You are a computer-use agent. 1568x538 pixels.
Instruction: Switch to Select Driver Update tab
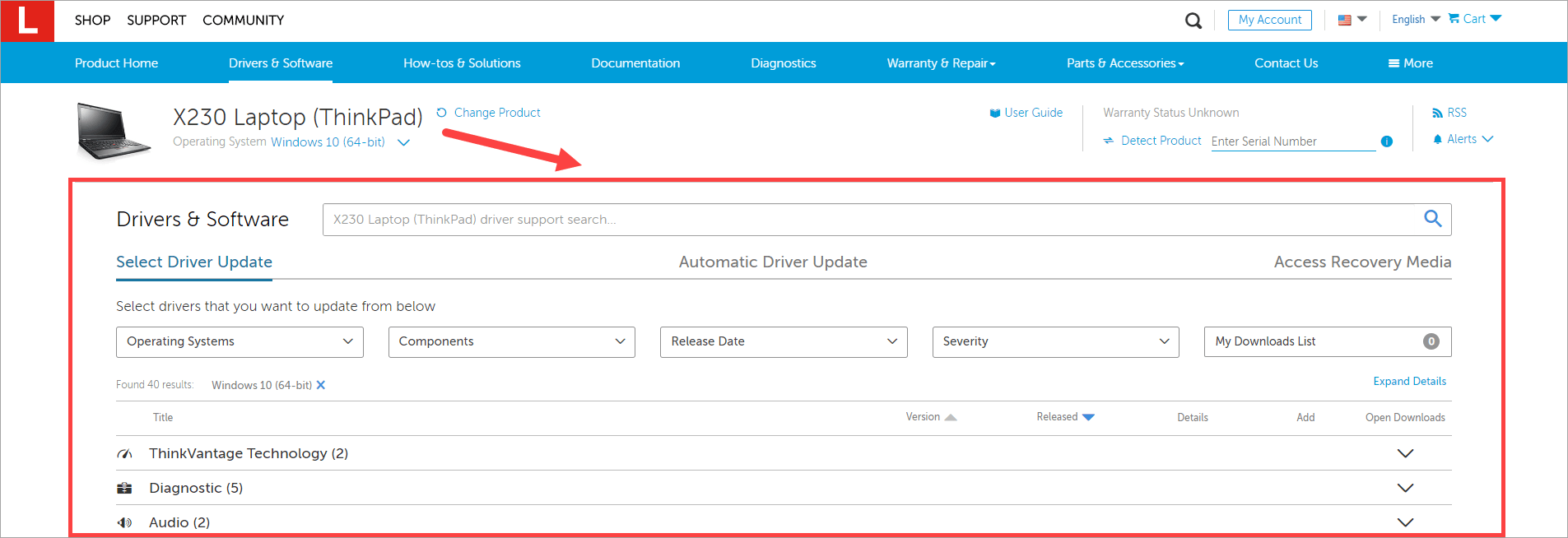(194, 262)
